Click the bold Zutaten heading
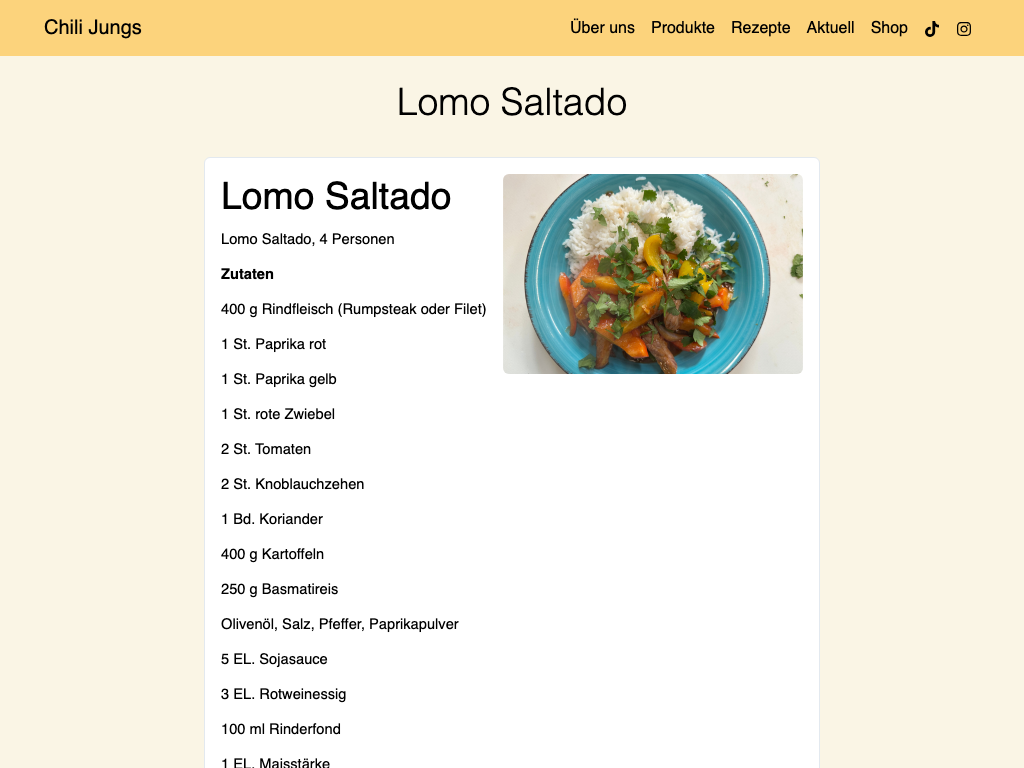This screenshot has width=1024, height=768. coord(247,274)
